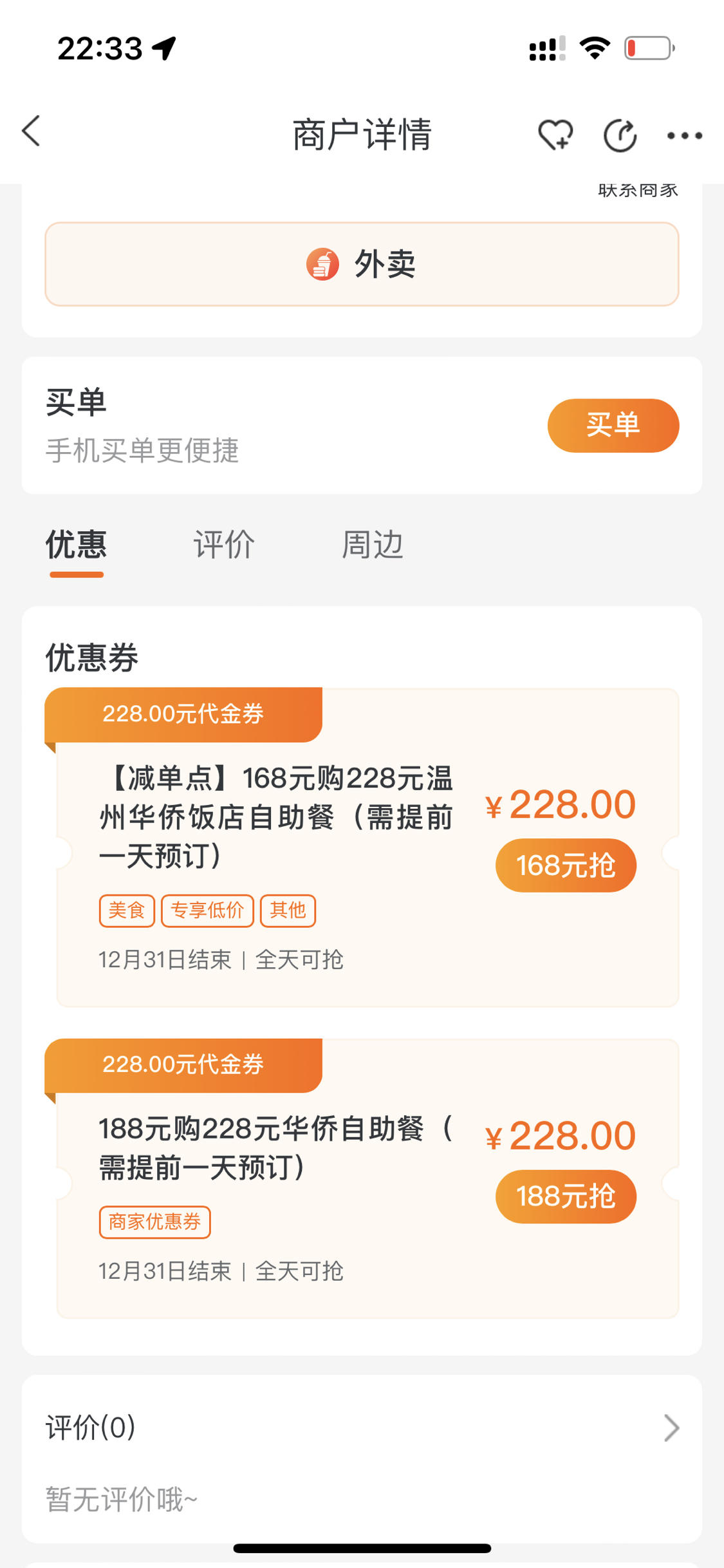The image size is (724, 1568).
Task: Tap the 商家优惠券 tag label
Action: (x=154, y=1222)
